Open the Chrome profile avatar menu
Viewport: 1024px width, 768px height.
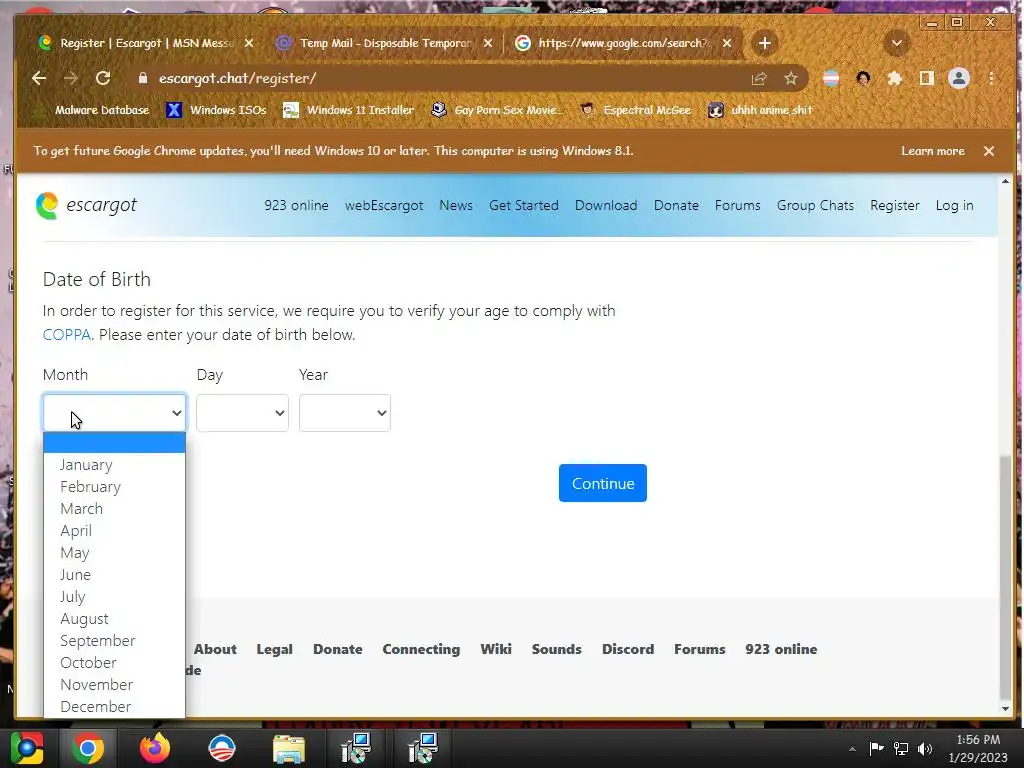959,78
